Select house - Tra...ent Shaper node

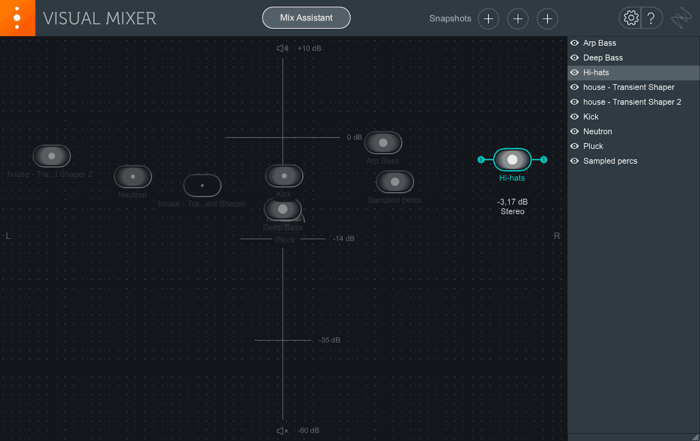(202, 185)
